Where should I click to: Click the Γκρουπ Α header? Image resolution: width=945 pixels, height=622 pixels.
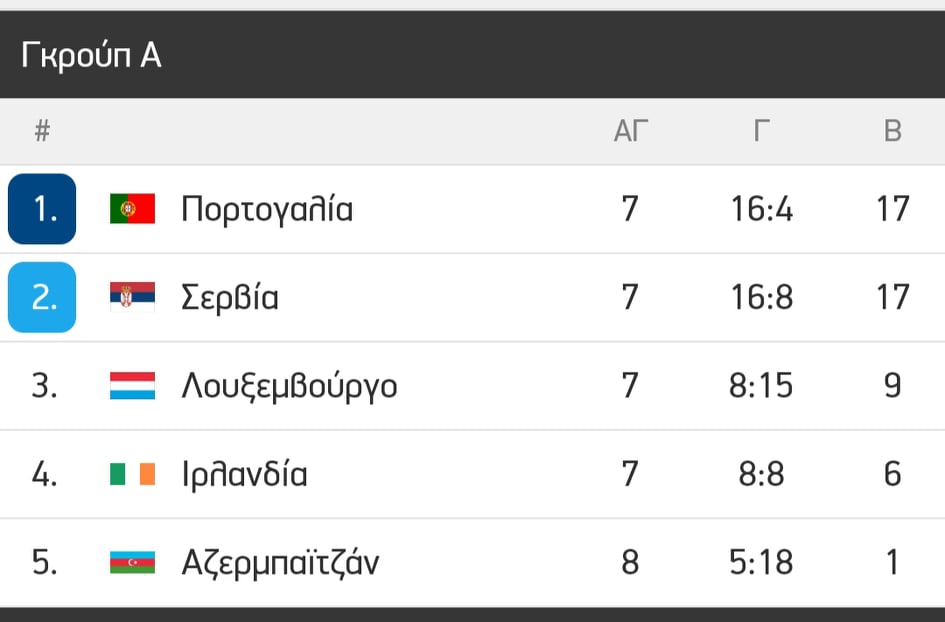point(91,55)
